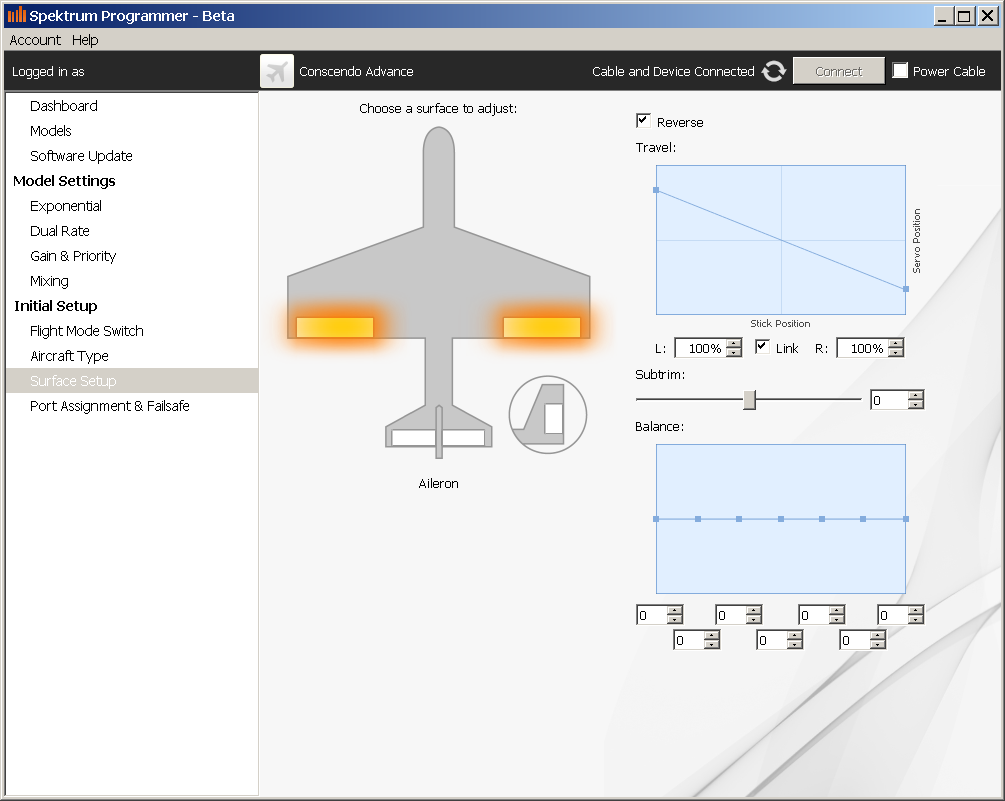Click the airplane model icon beside Conscendo Advance

click(277, 71)
